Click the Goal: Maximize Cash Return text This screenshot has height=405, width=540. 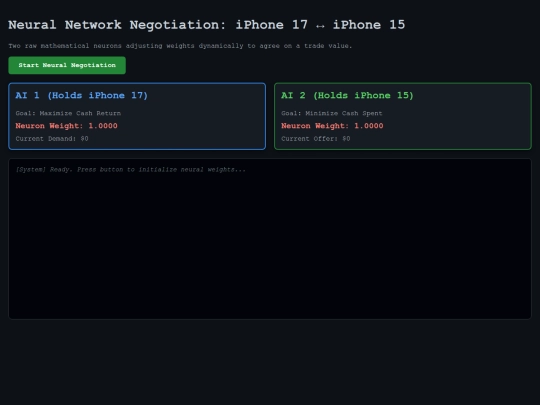point(68,113)
